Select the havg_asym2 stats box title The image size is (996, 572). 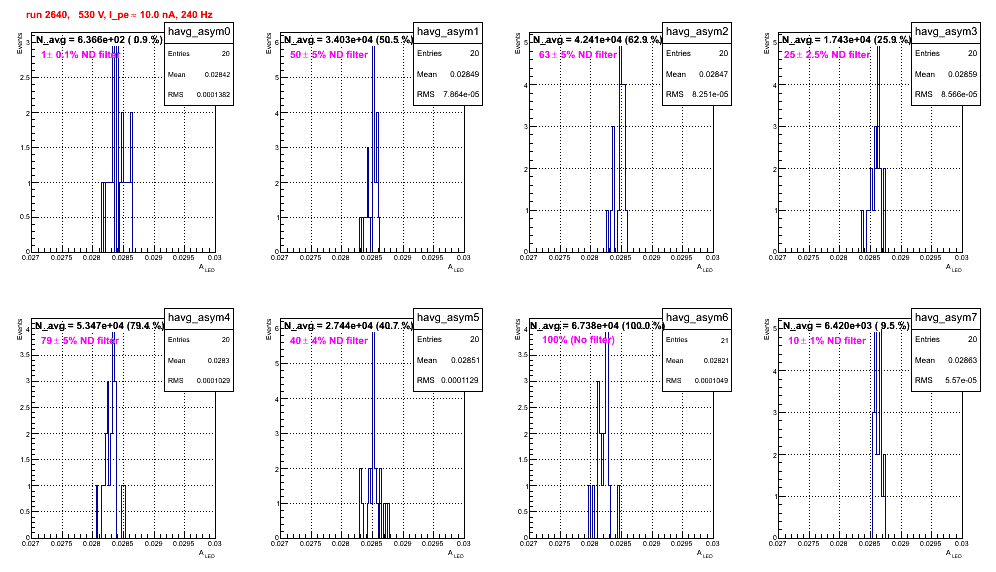coord(697,32)
